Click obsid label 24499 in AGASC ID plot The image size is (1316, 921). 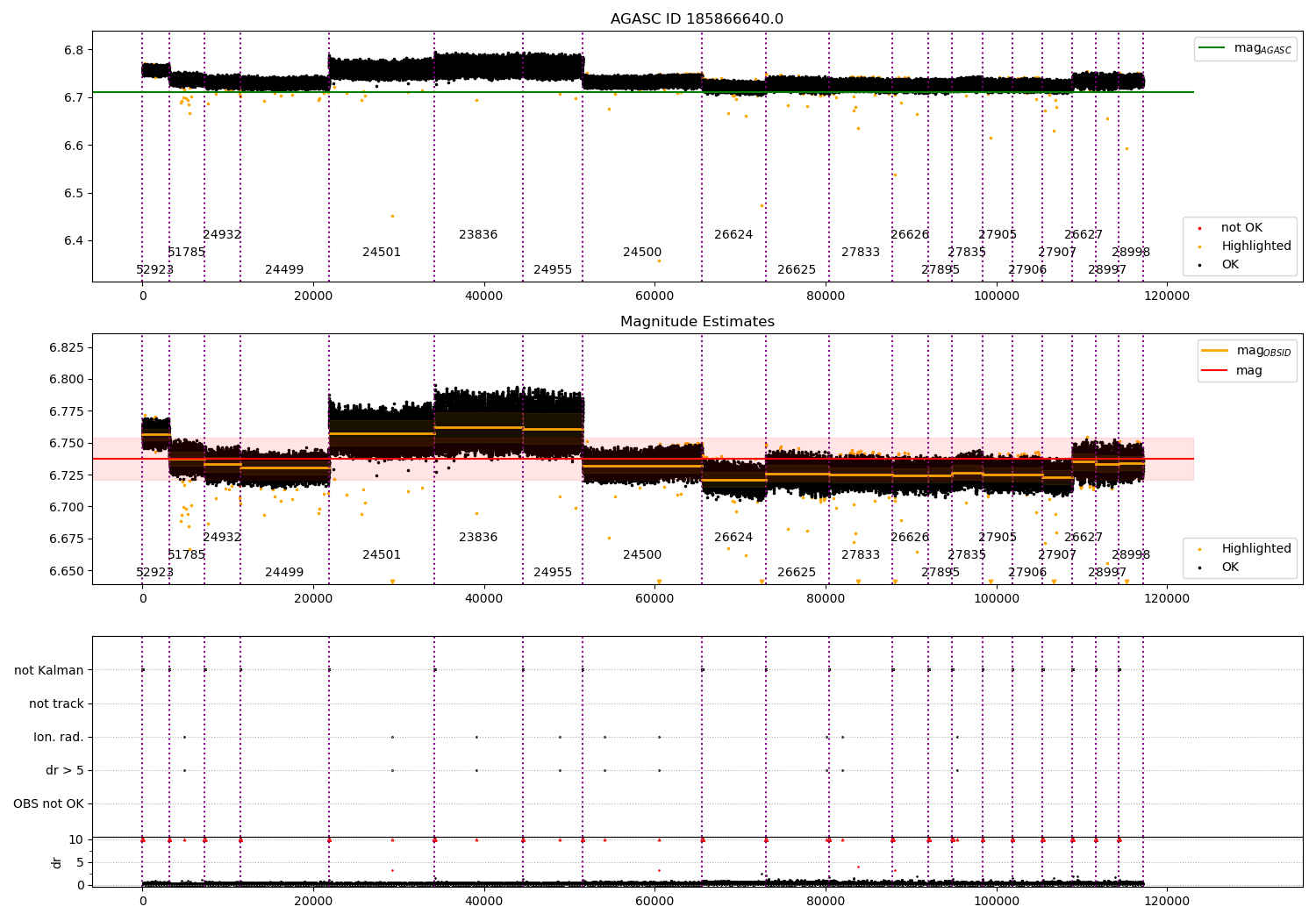[284, 270]
